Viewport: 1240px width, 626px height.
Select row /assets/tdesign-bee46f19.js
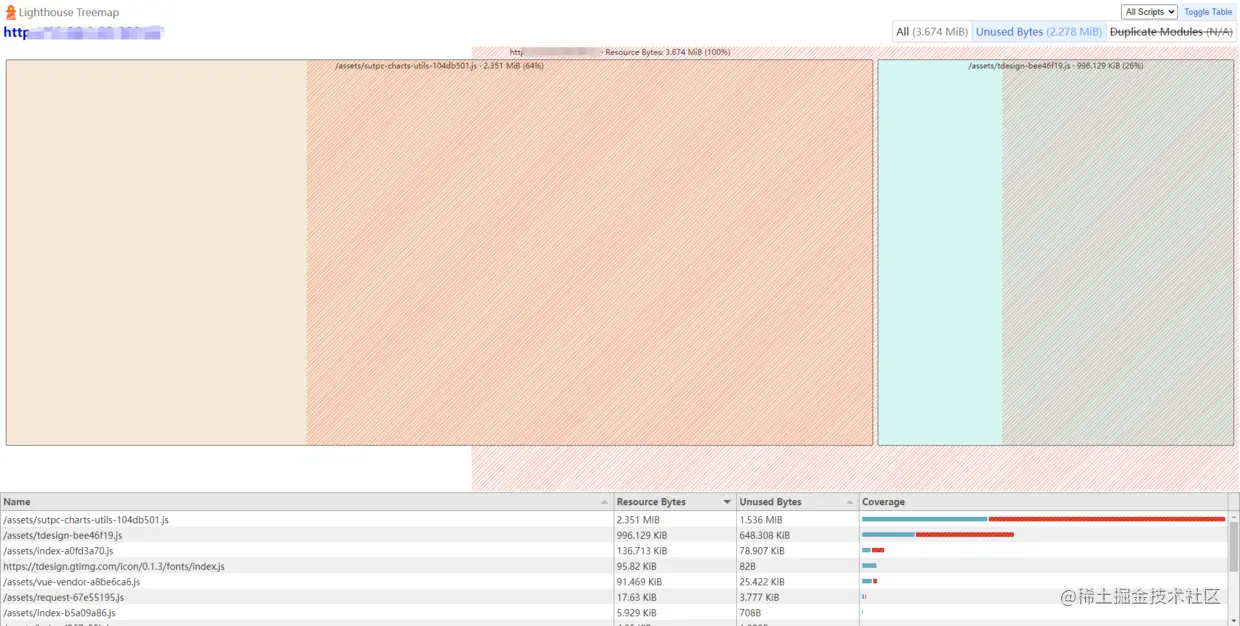(613, 535)
